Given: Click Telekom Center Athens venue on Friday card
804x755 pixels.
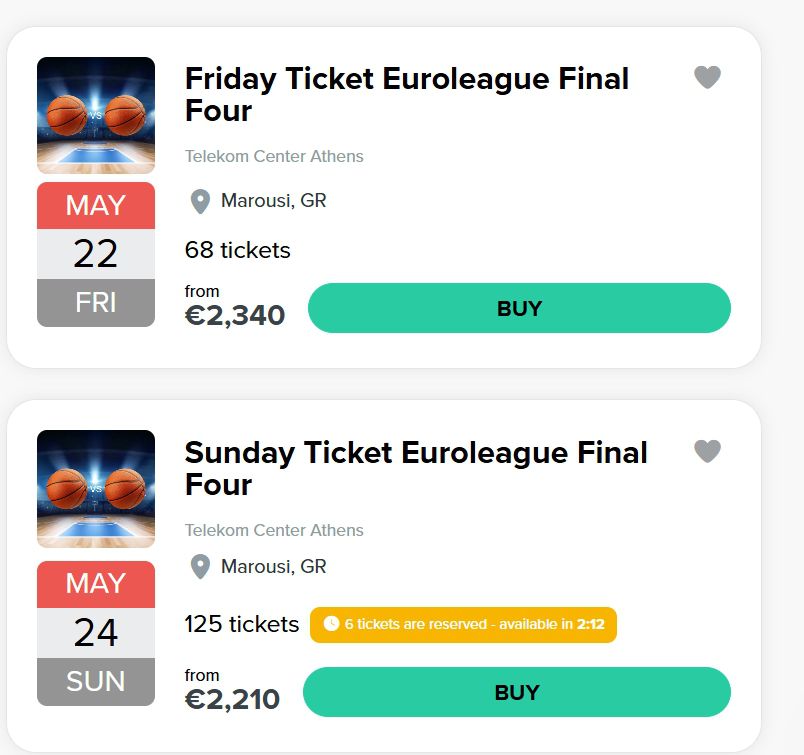Looking at the screenshot, I should coord(274,156).
